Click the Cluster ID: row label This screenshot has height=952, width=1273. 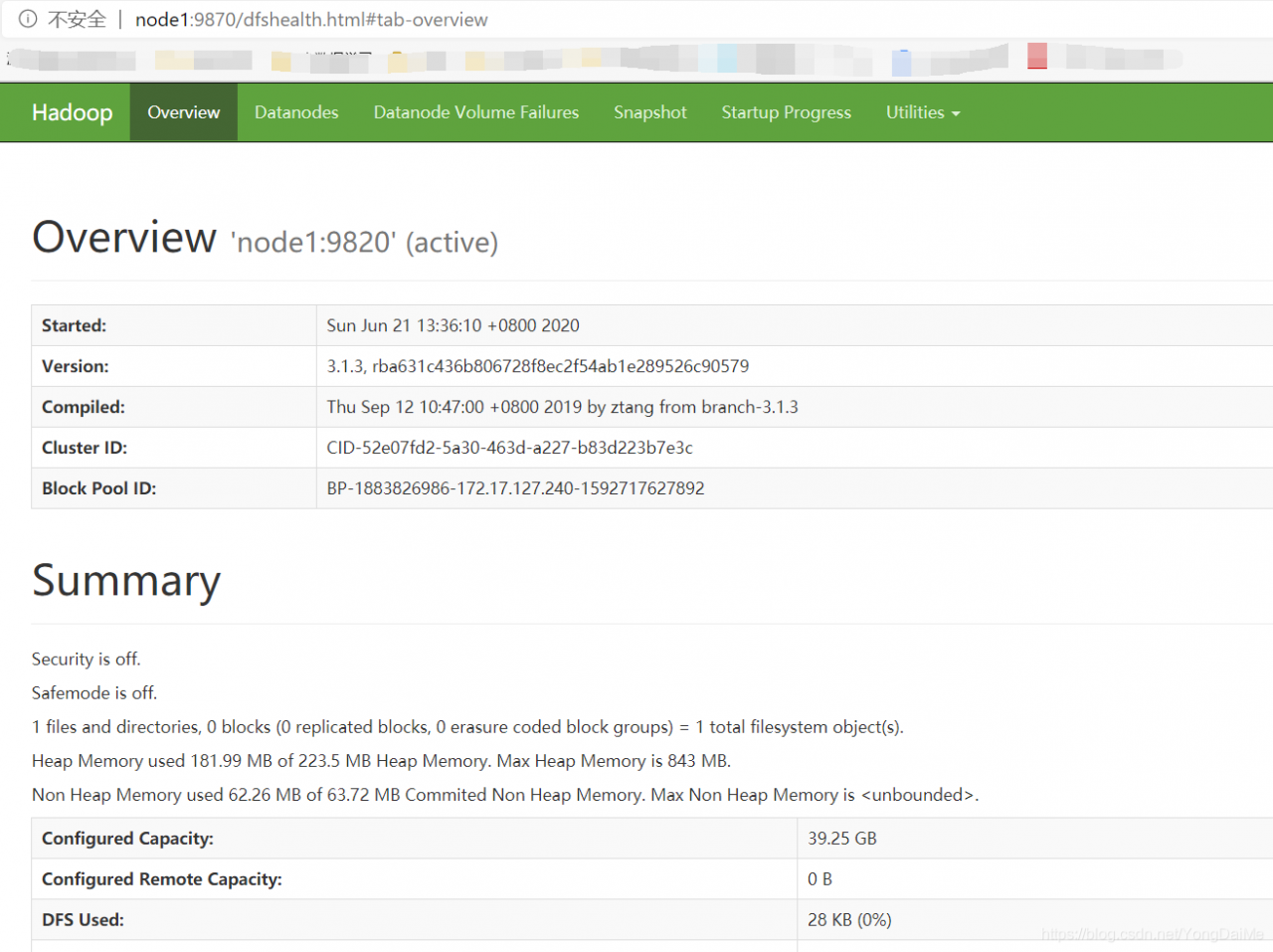tap(85, 448)
